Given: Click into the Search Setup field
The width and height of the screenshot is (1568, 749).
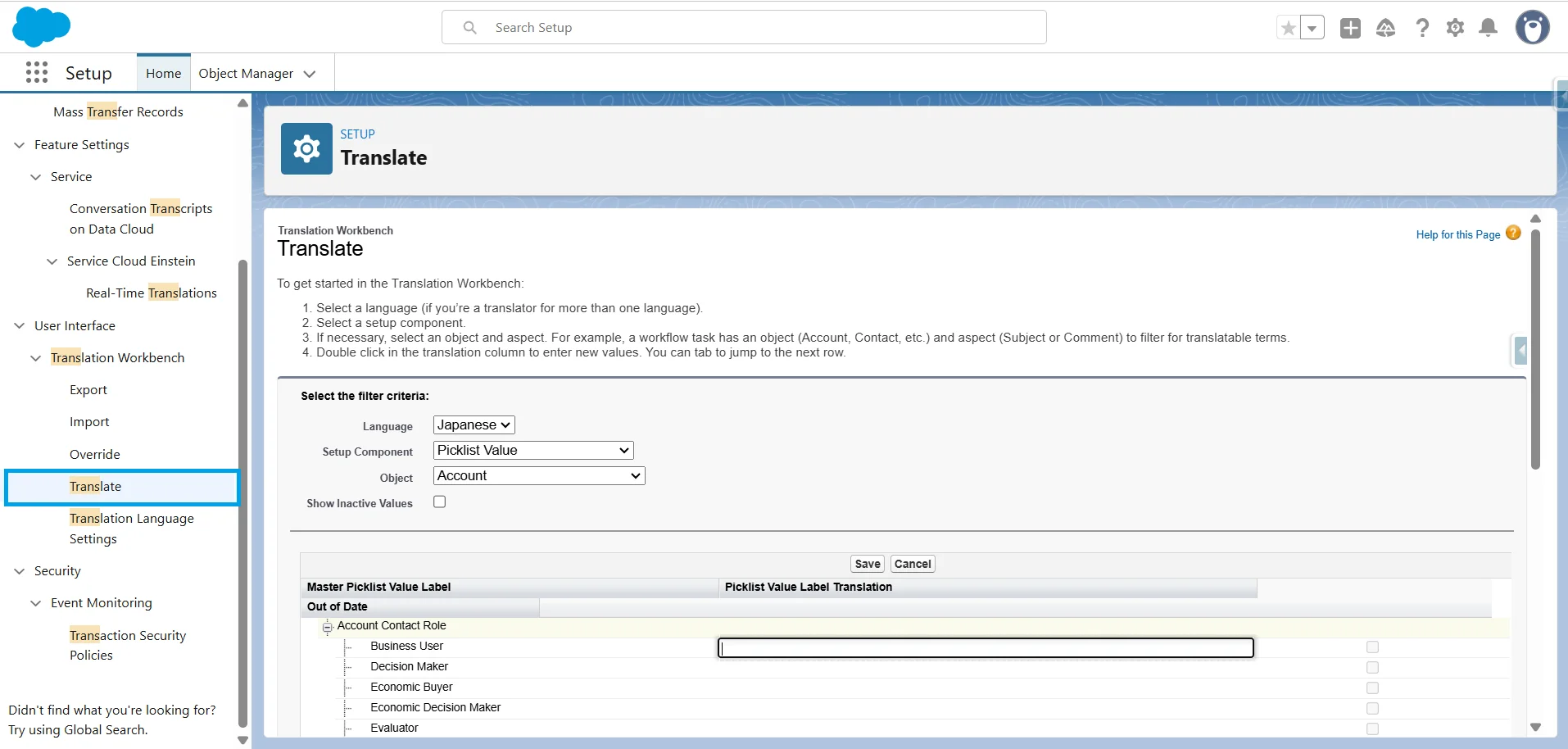Looking at the screenshot, I should 744,27.
